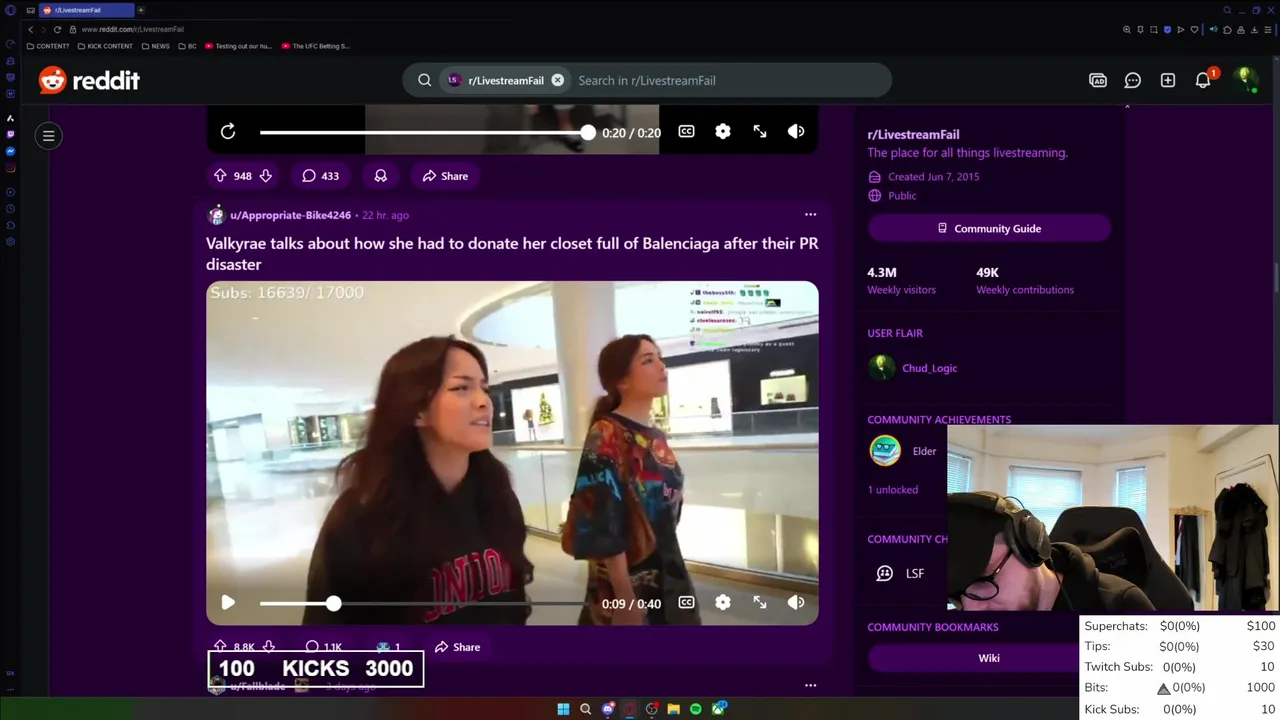Open settings gear on the top video

pyautogui.click(x=723, y=132)
